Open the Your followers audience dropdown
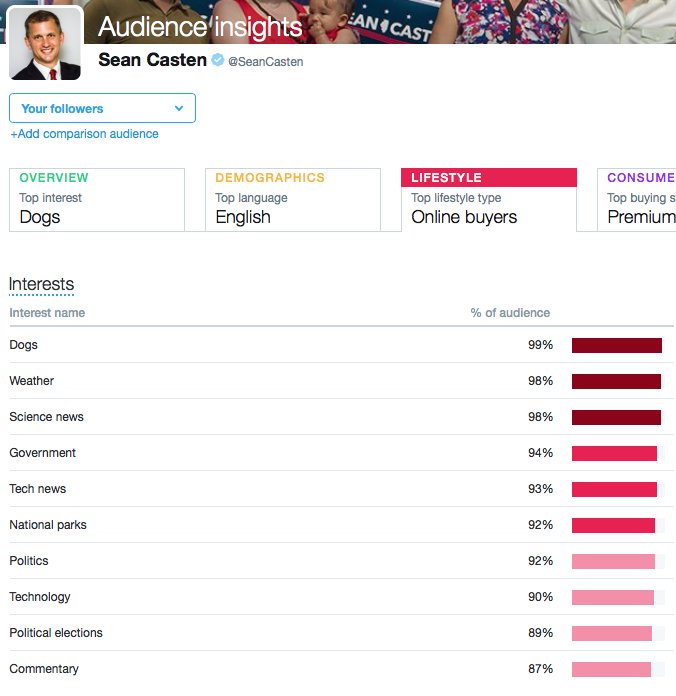Viewport: 676px width, 696px height. (102, 108)
